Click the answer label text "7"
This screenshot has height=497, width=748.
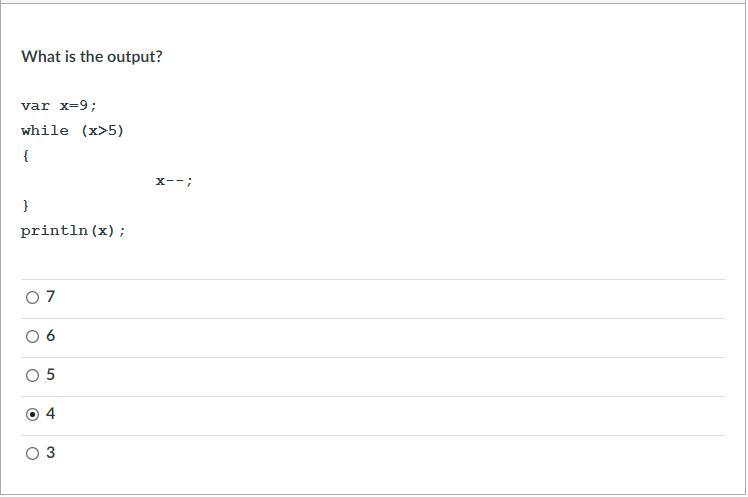pyautogui.click(x=51, y=297)
